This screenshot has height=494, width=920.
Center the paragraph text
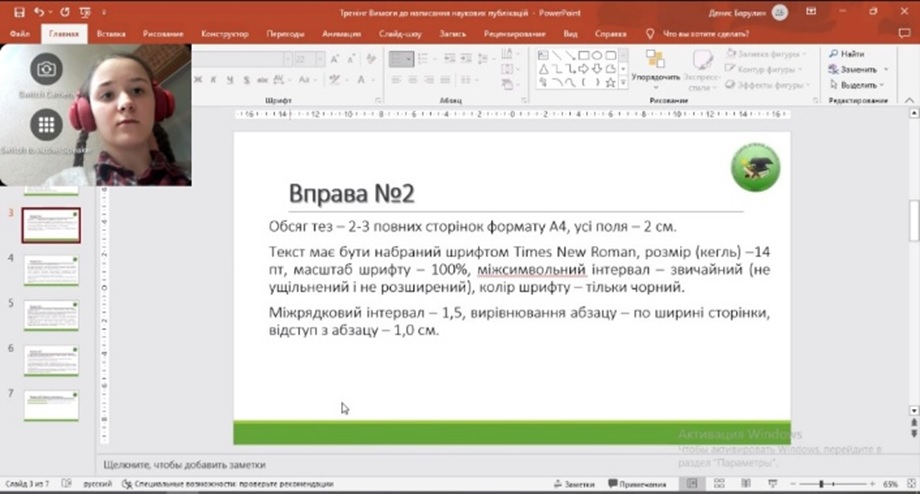pyautogui.click(x=413, y=79)
